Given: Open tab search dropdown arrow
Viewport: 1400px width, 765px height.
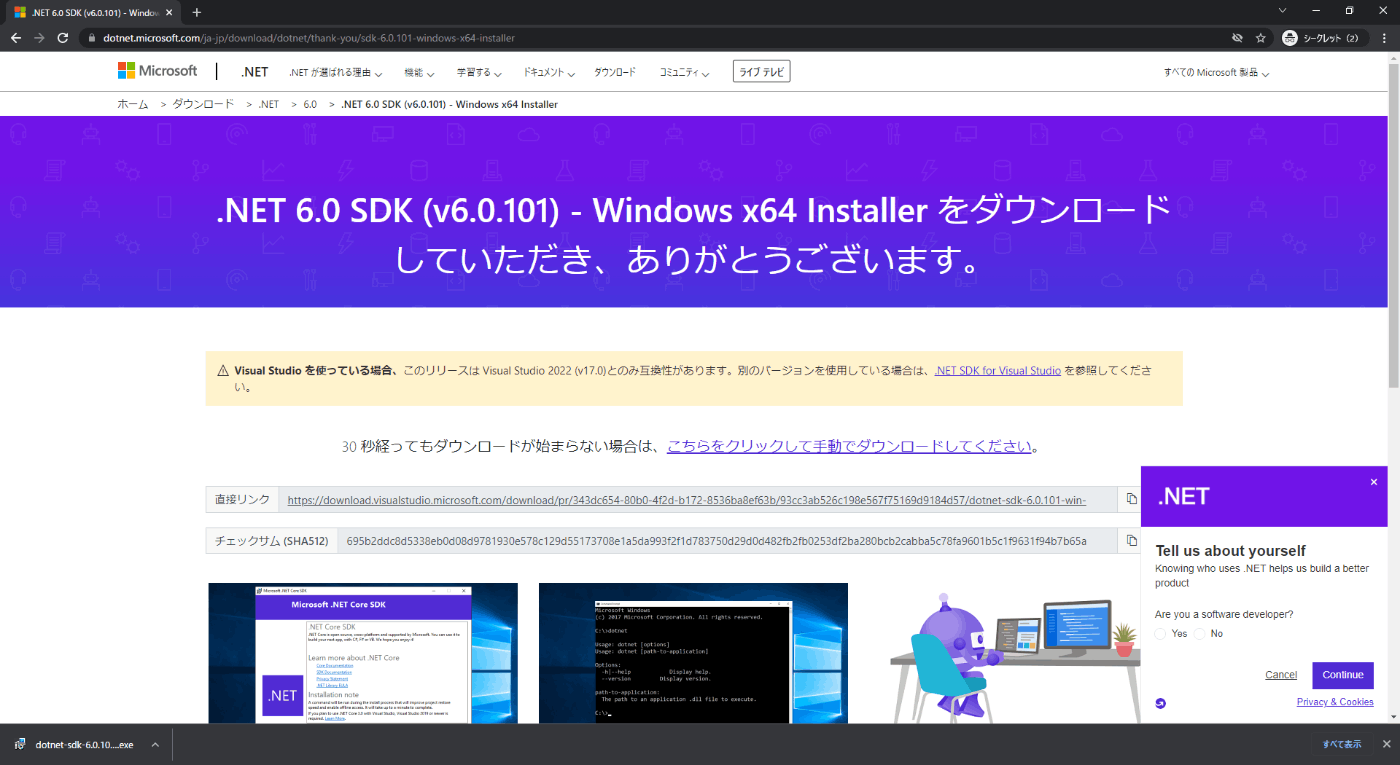Looking at the screenshot, I should click(1283, 11).
